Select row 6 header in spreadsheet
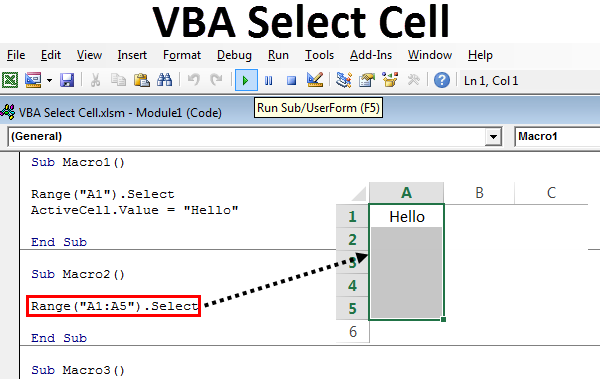 pyautogui.click(x=352, y=332)
